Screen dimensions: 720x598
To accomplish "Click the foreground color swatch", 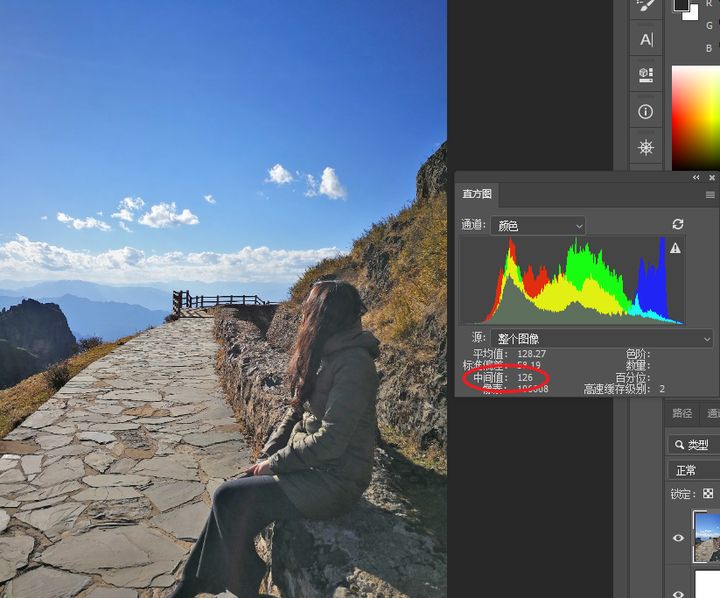I will (x=681, y=5).
